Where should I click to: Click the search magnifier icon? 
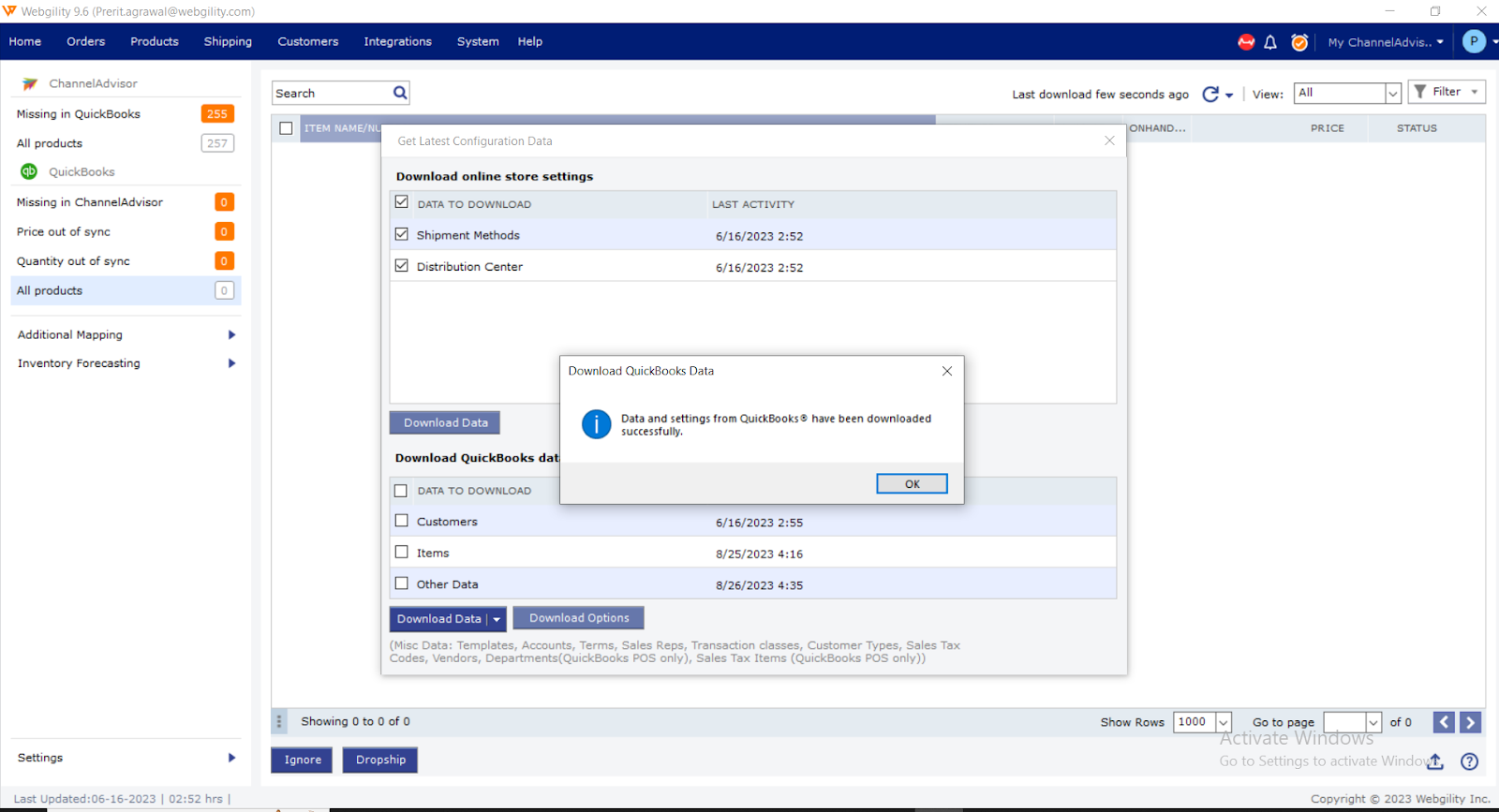400,93
